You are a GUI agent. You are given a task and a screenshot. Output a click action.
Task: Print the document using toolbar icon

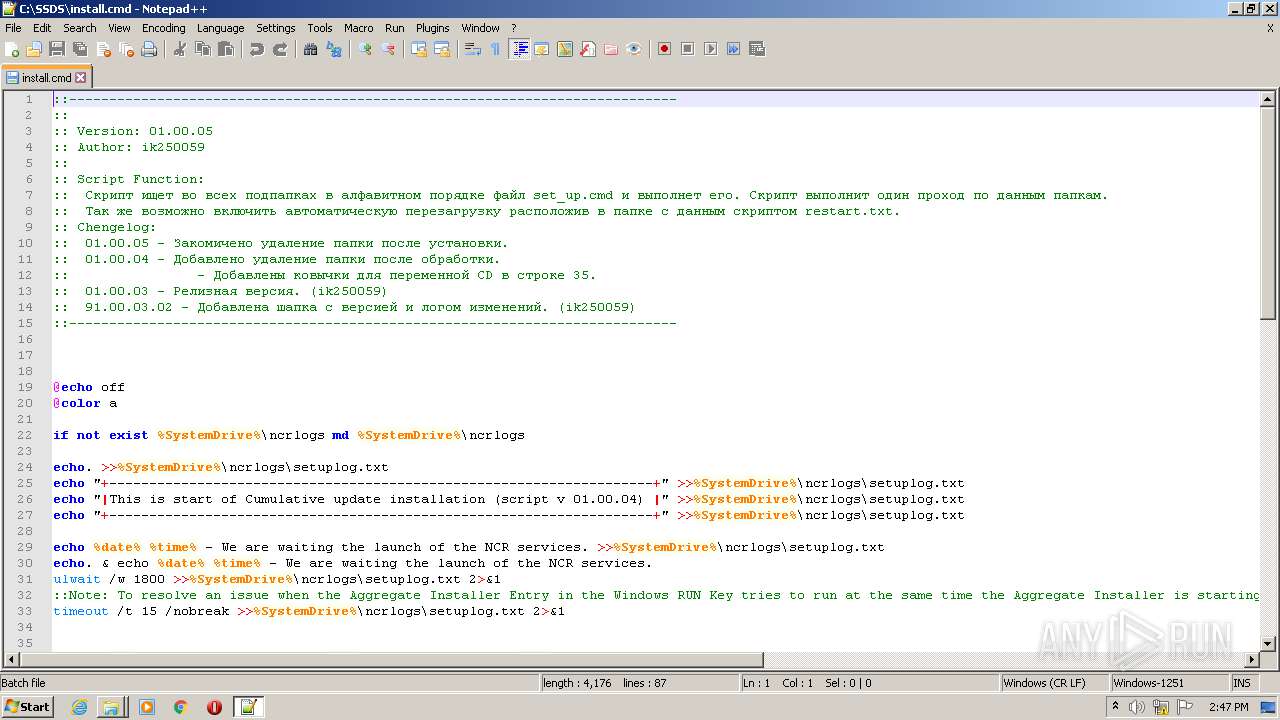pyautogui.click(x=149, y=49)
